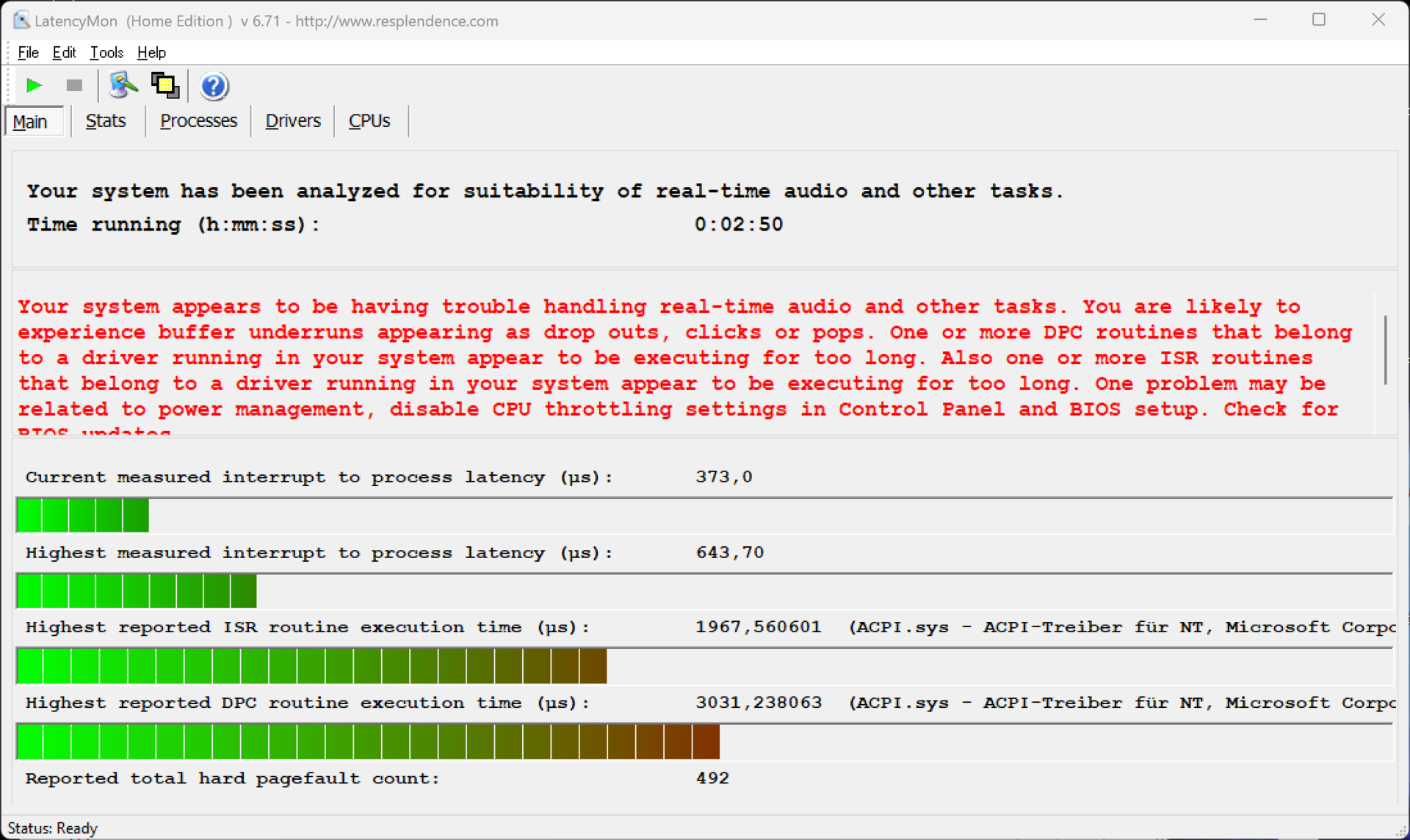Switch to the Stats tab
This screenshot has height=840, width=1410.
[105, 120]
